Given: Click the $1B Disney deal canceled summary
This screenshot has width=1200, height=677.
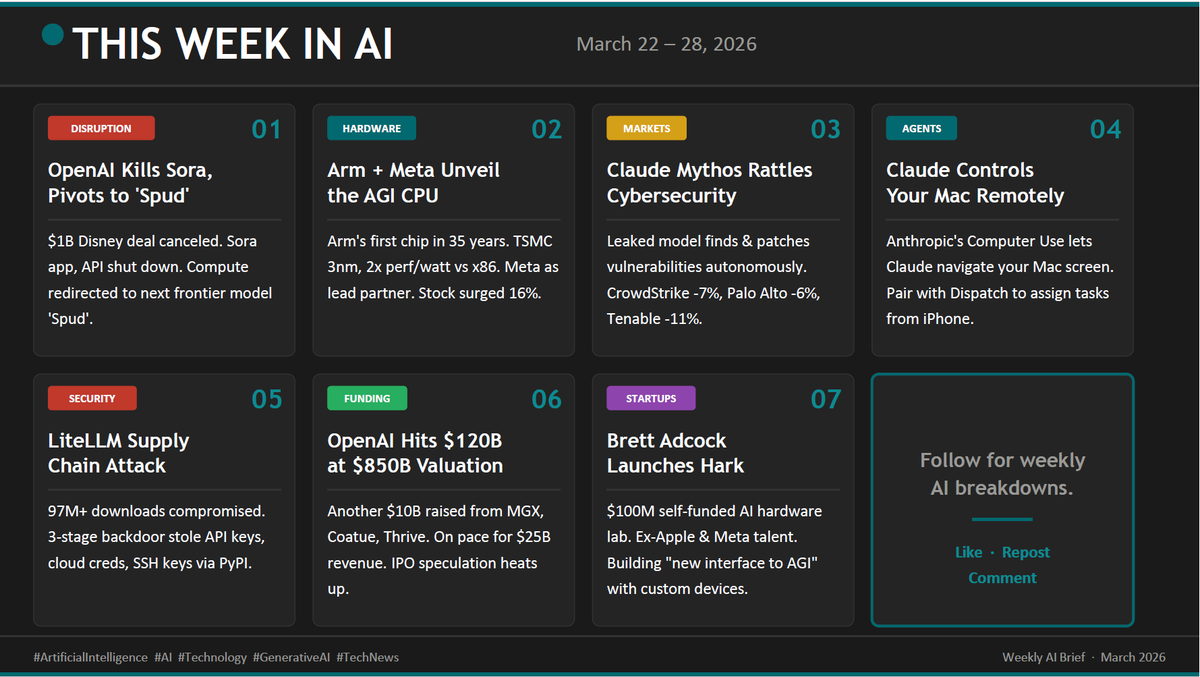Looking at the screenshot, I should (160, 280).
